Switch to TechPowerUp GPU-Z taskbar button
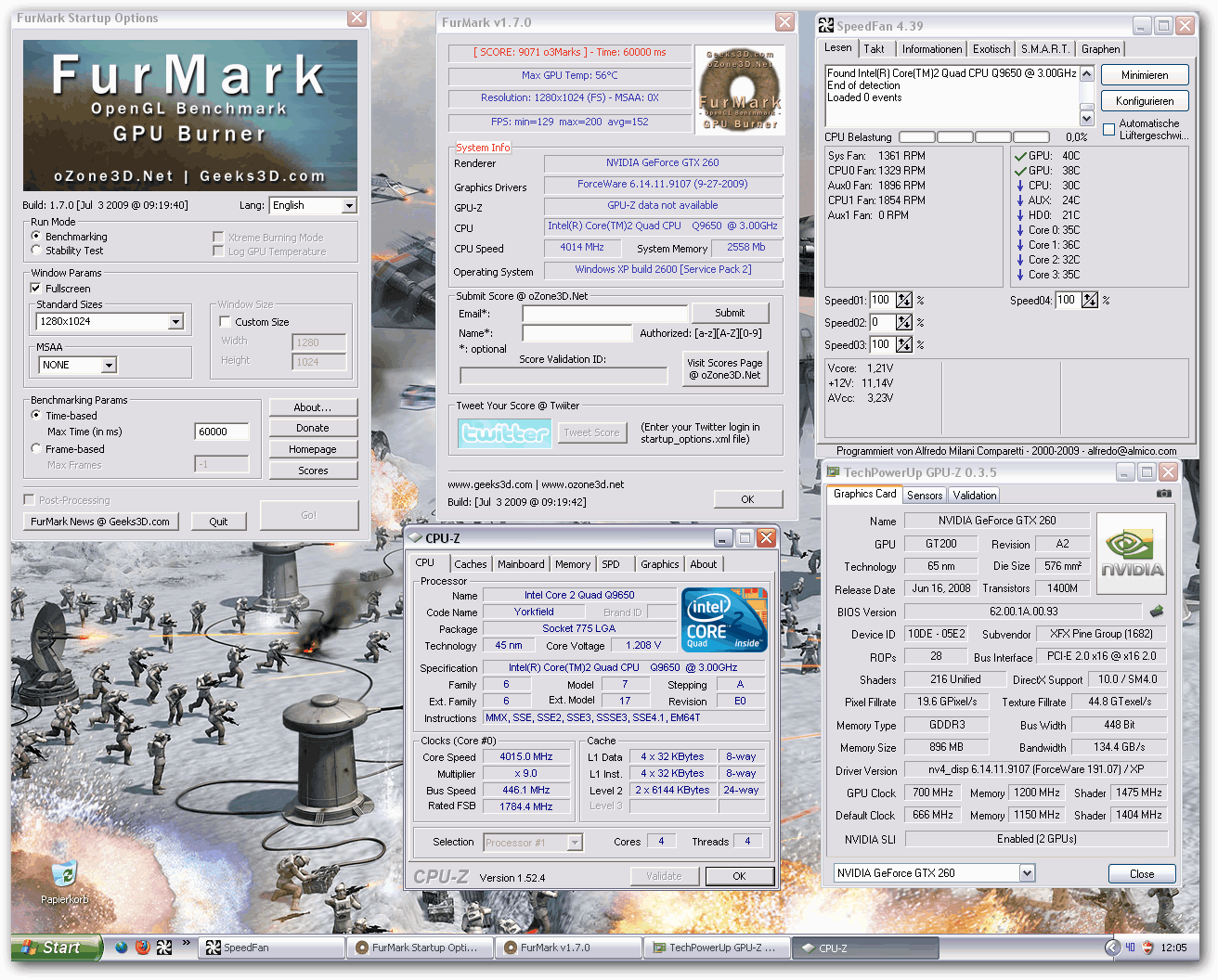This screenshot has height=980, width=1218. pyautogui.click(x=718, y=948)
